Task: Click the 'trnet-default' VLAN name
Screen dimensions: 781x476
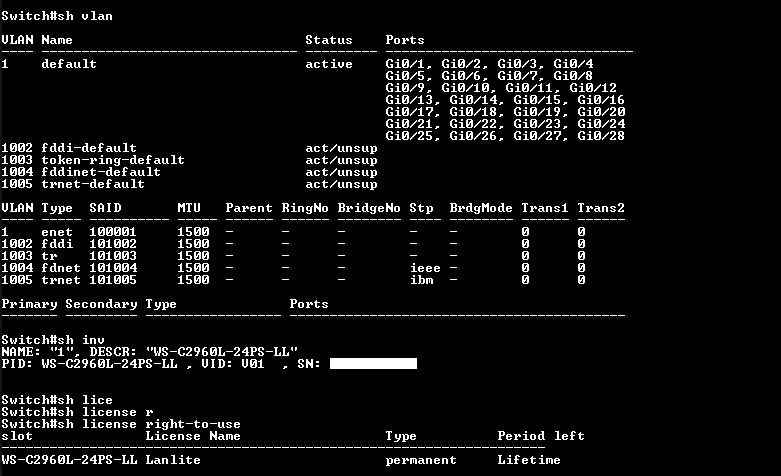Action: 93,184
